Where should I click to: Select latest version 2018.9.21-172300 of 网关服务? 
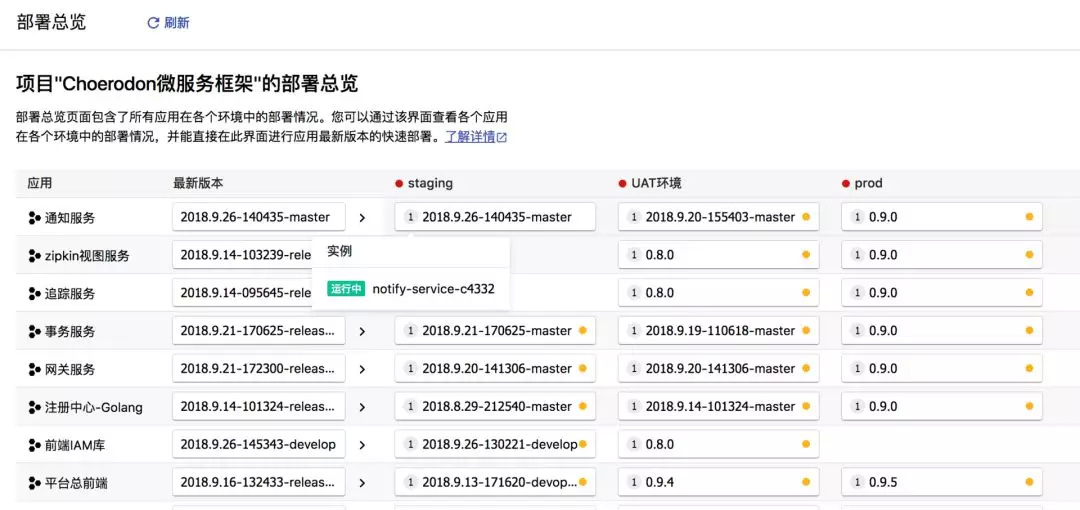pos(258,368)
